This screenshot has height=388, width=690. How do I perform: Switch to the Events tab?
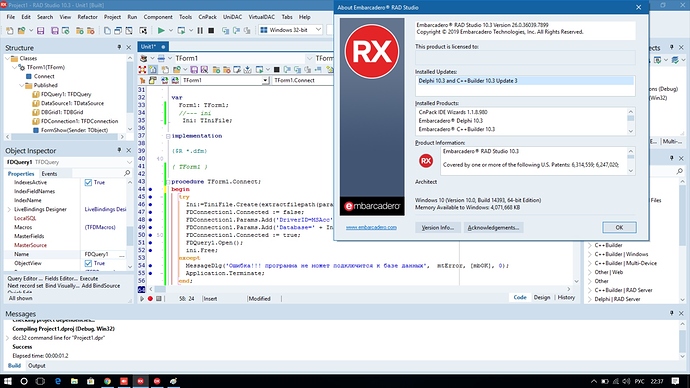49,174
